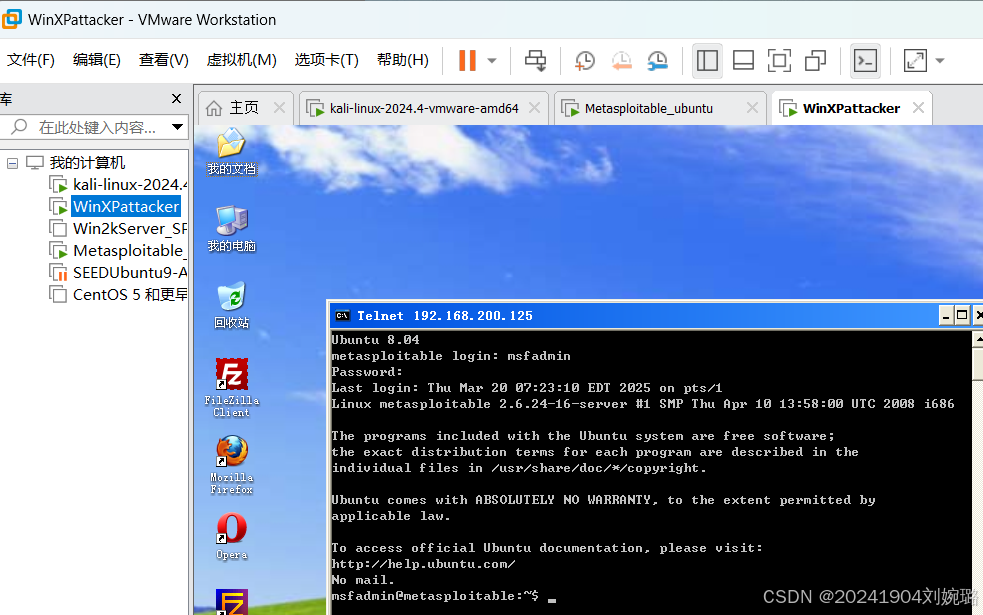Select CentOS 5 和更早 in the library
Image resolution: width=983 pixels, height=615 pixels.
(130, 295)
